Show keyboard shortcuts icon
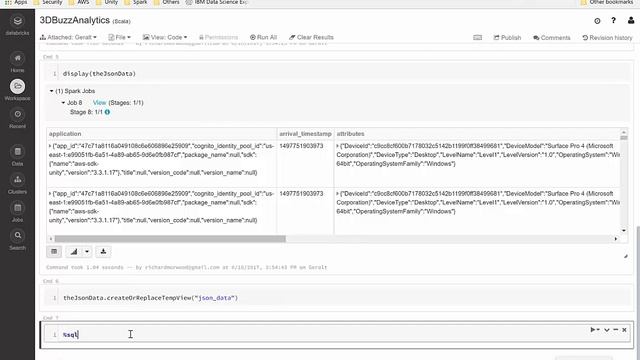Viewport: 640px width, 360px height. (x=478, y=38)
